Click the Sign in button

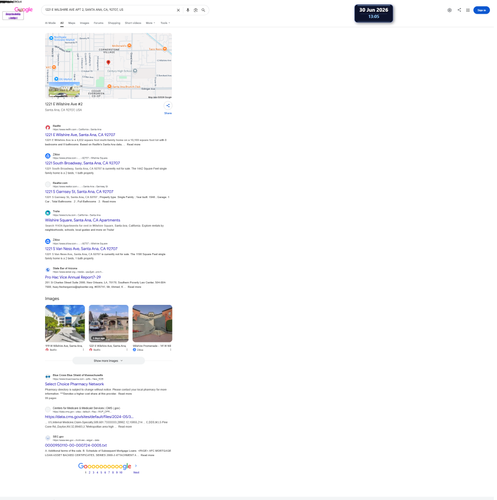pyautogui.click(x=481, y=10)
